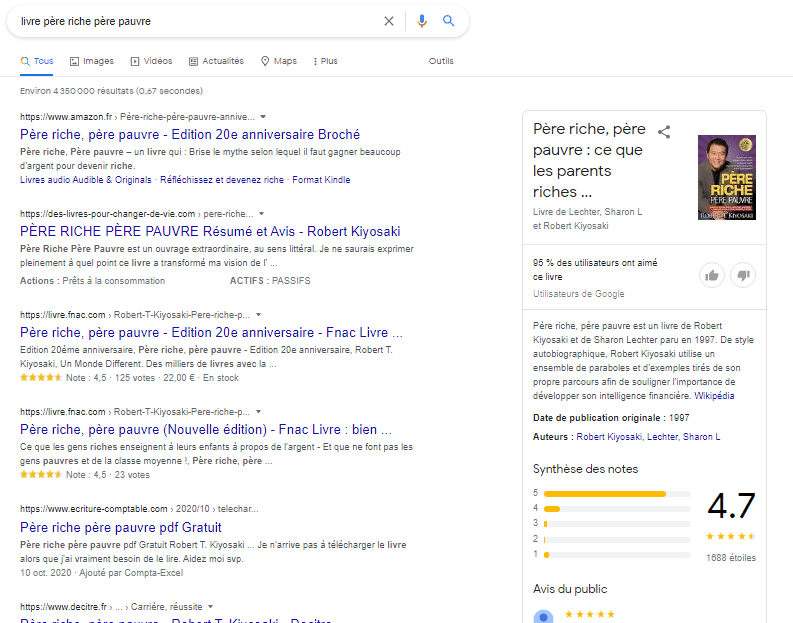Switch to the Maps tab
The height and width of the screenshot is (623, 793).
pyautogui.click(x=279, y=61)
